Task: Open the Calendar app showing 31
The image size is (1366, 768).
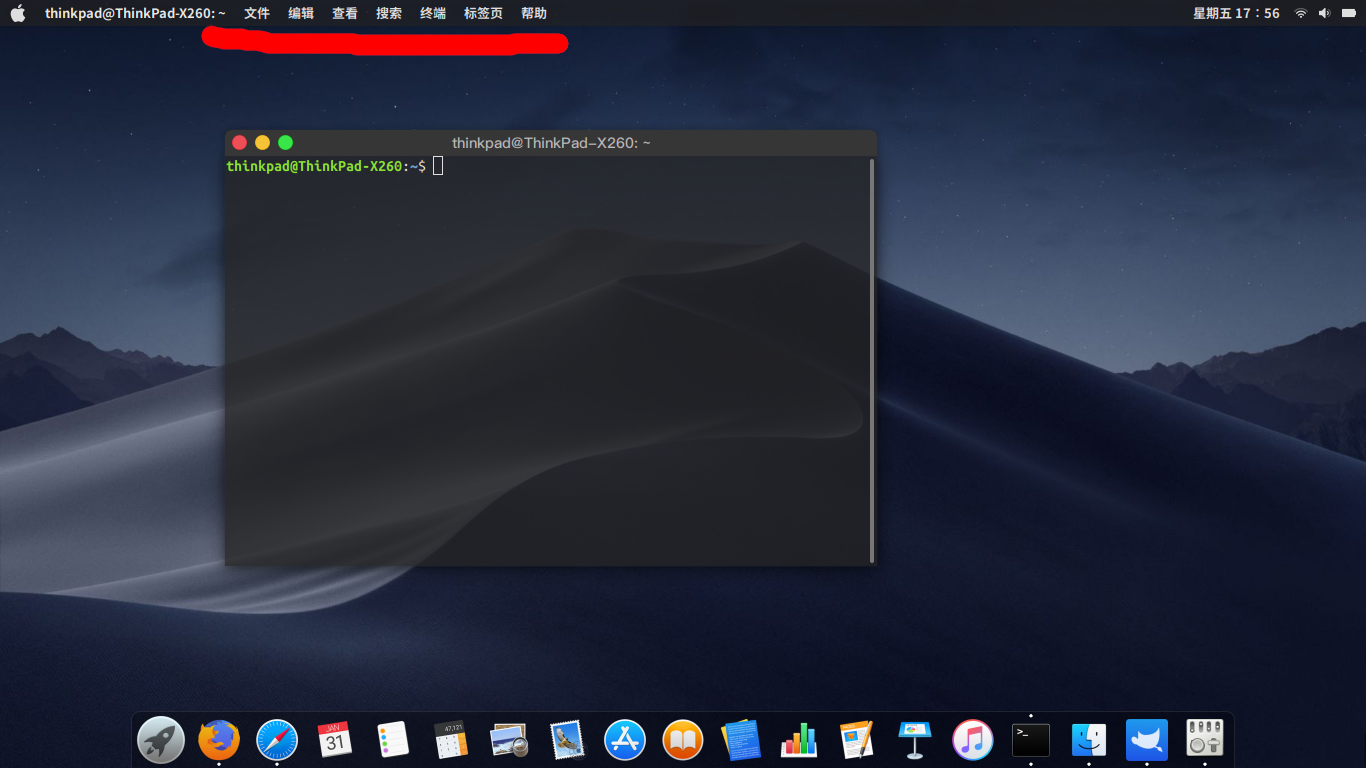Action: tap(334, 740)
